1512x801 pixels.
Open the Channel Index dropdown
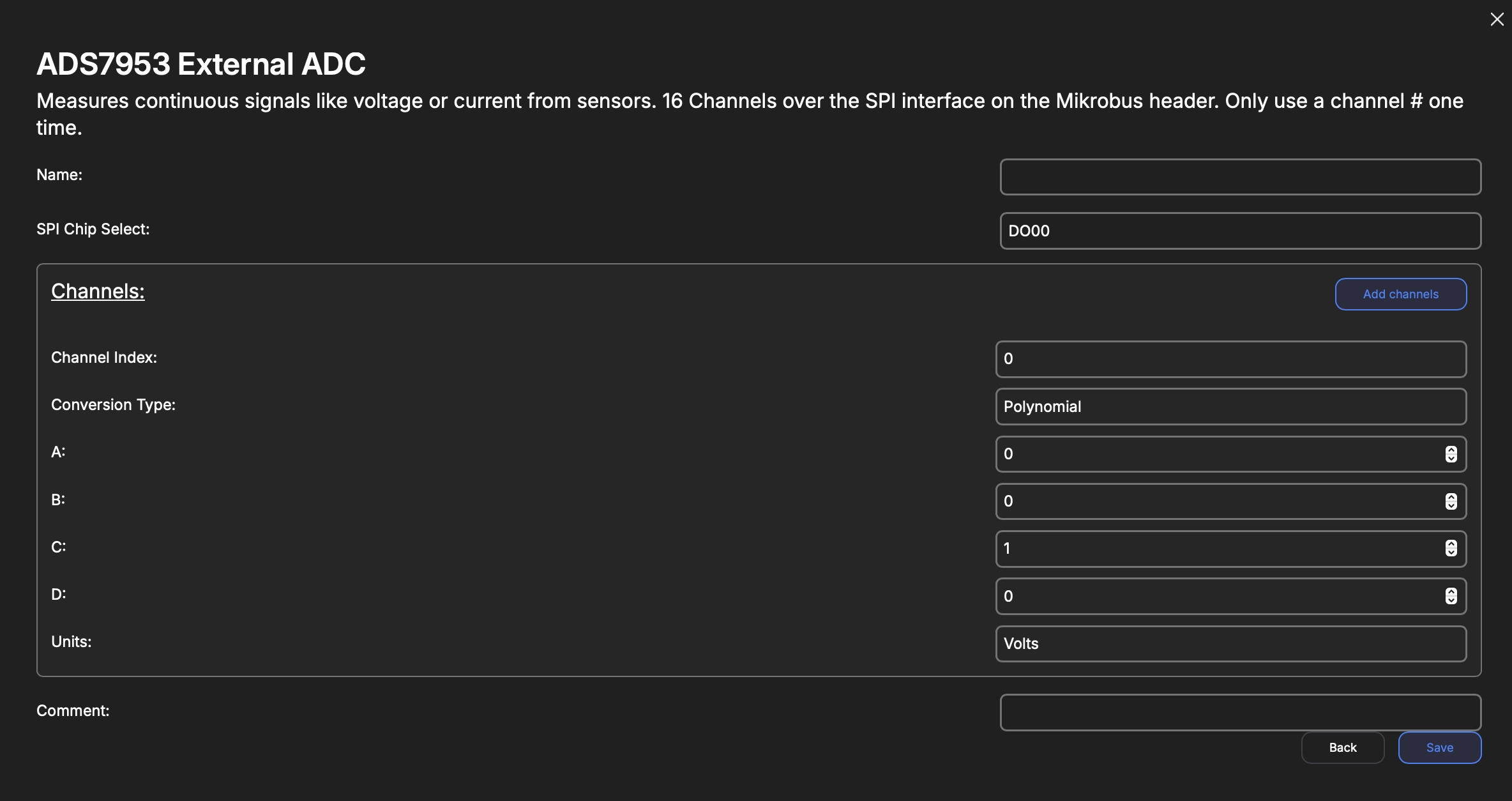1230,359
